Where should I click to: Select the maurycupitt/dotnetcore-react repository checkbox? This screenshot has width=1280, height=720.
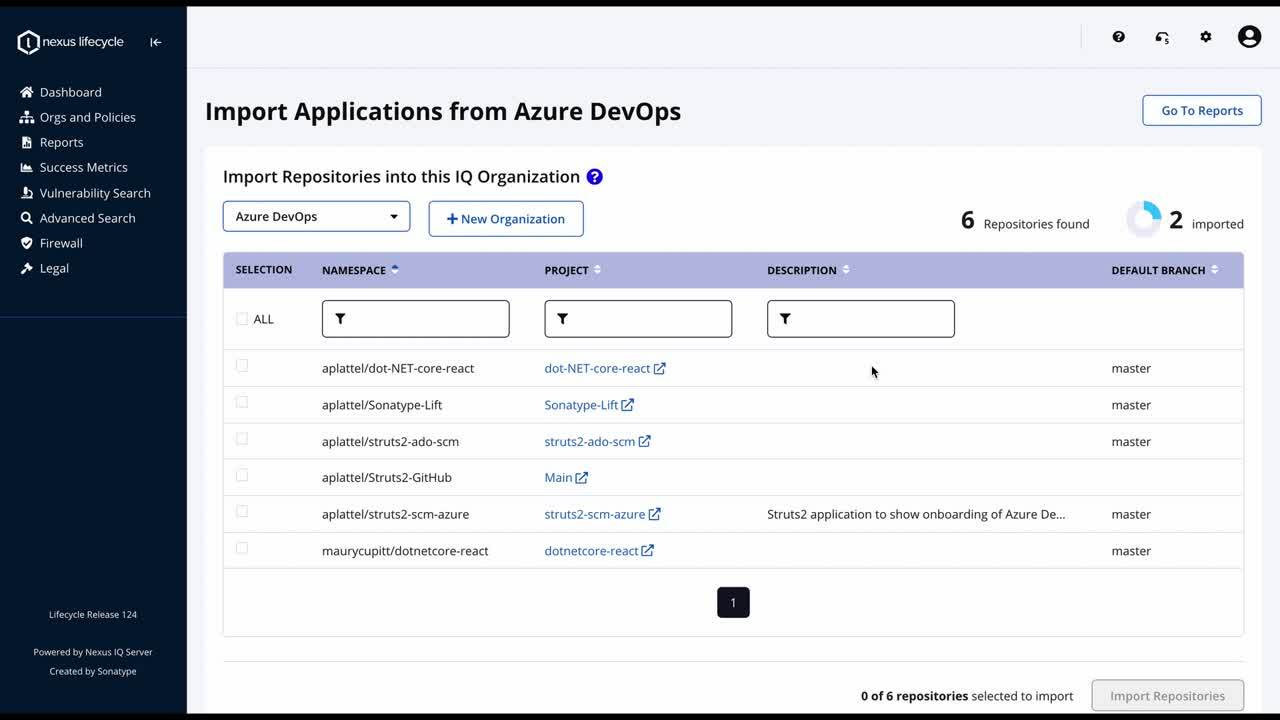point(242,548)
